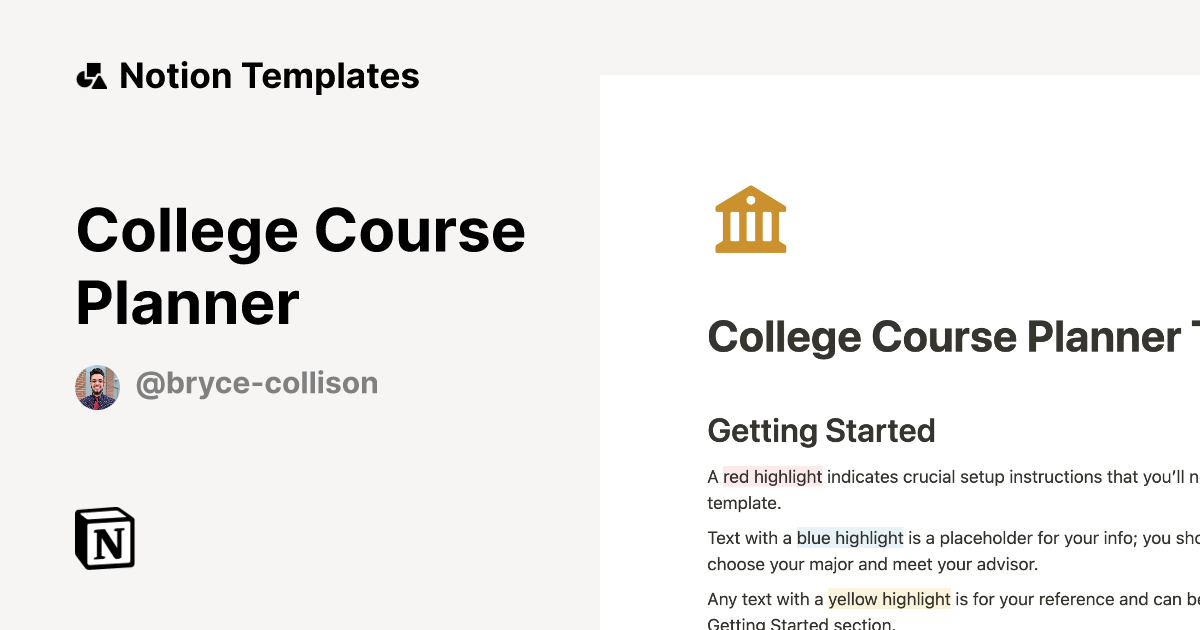Click the word "template." ending the first paragraph

(x=743, y=503)
